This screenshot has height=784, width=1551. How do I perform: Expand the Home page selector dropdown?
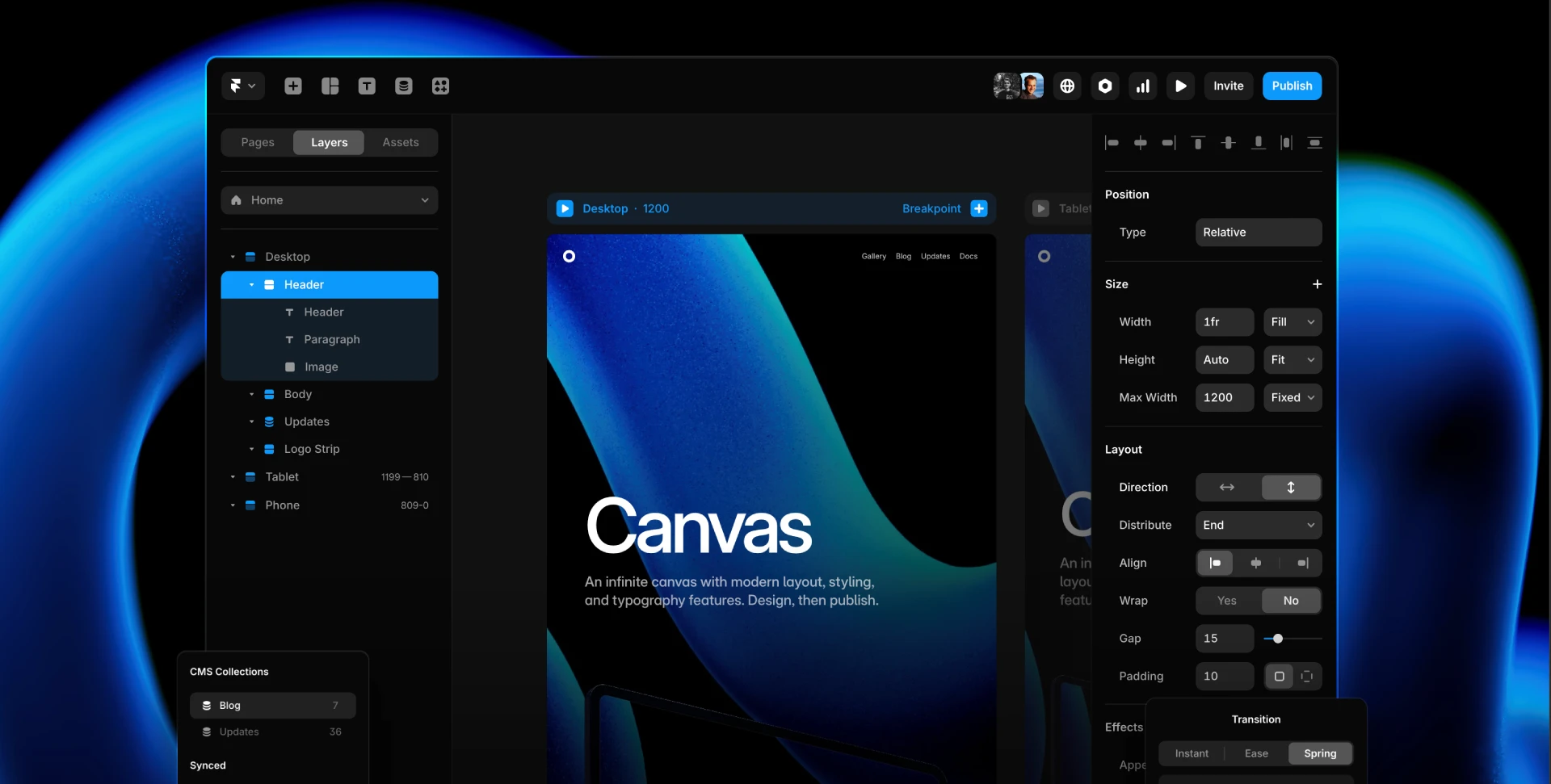(x=329, y=199)
